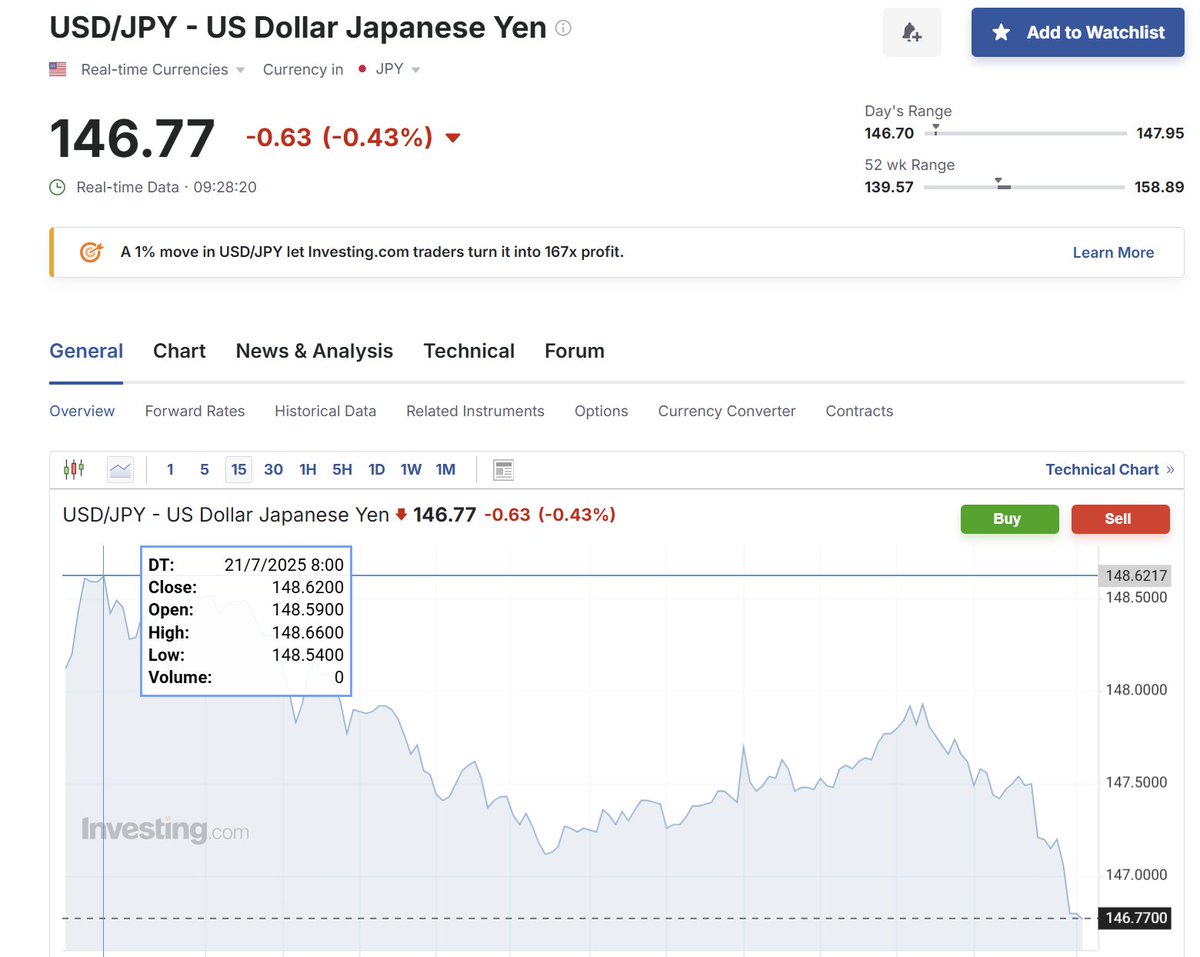
Task: Open Related Instruments sub-tab
Action: click(x=475, y=411)
